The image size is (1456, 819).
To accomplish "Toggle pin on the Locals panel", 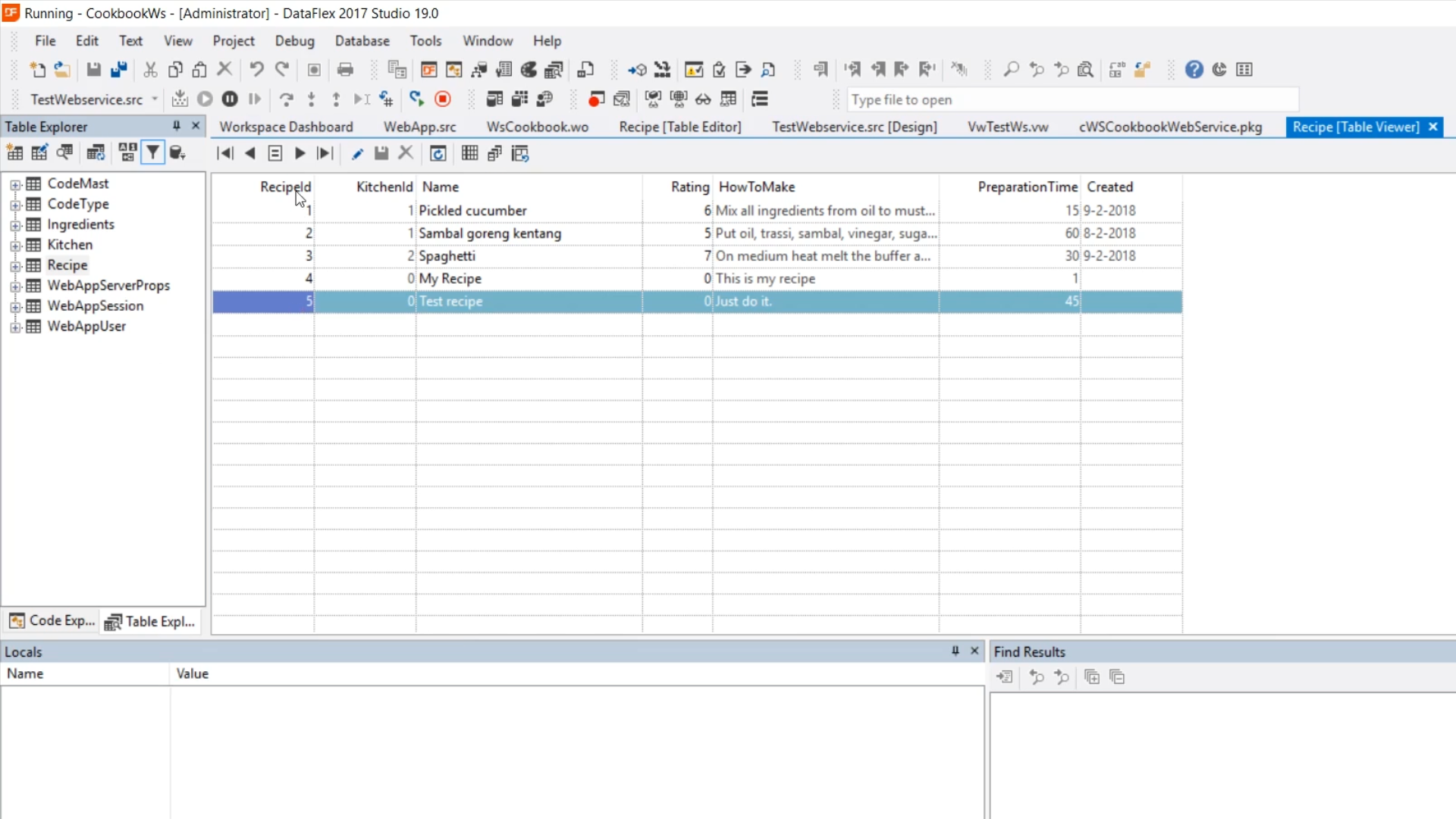I will tap(955, 651).
